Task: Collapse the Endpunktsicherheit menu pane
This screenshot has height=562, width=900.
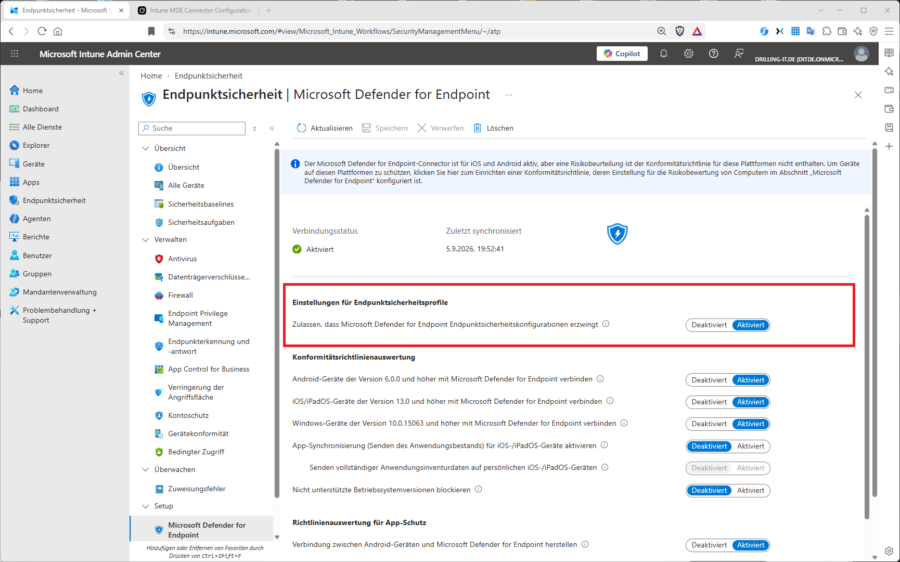Action: 271,128
